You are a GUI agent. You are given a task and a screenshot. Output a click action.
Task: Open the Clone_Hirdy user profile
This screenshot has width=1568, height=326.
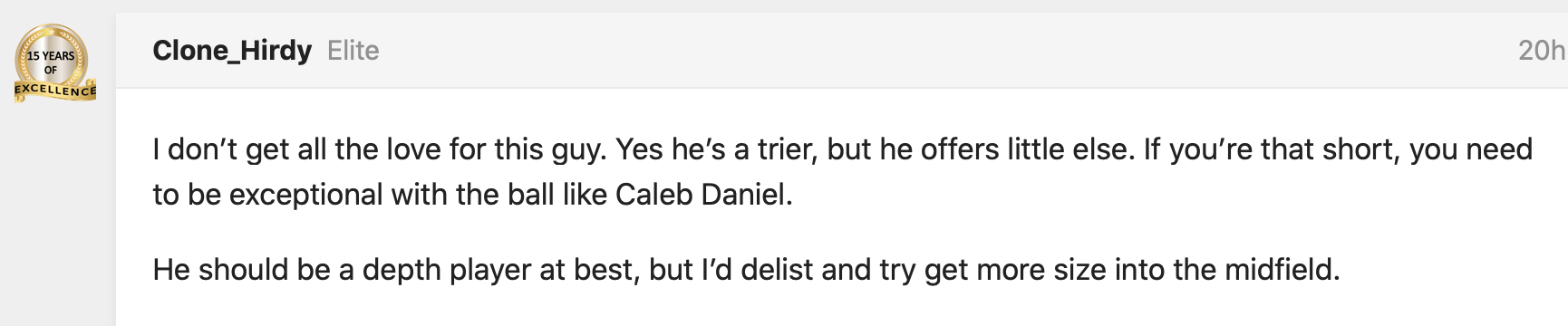232,51
